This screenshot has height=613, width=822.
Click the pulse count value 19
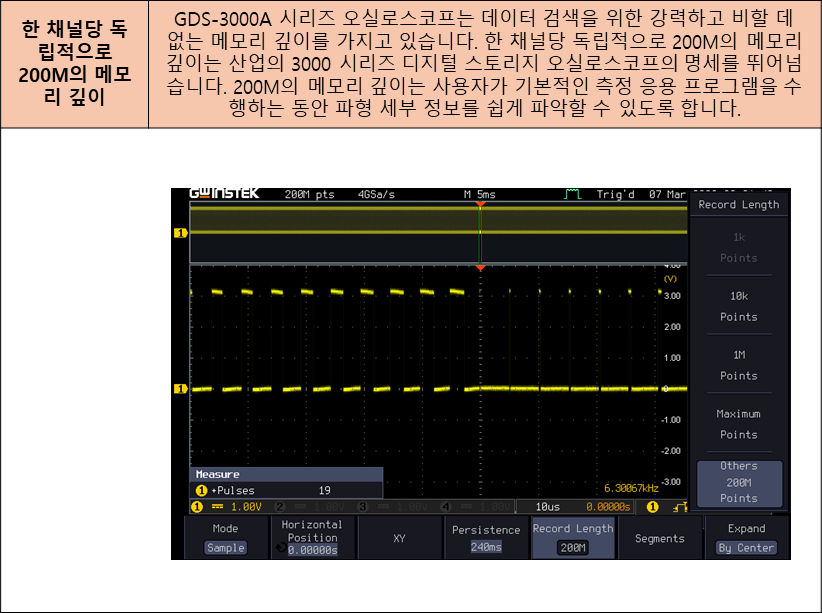point(325,490)
